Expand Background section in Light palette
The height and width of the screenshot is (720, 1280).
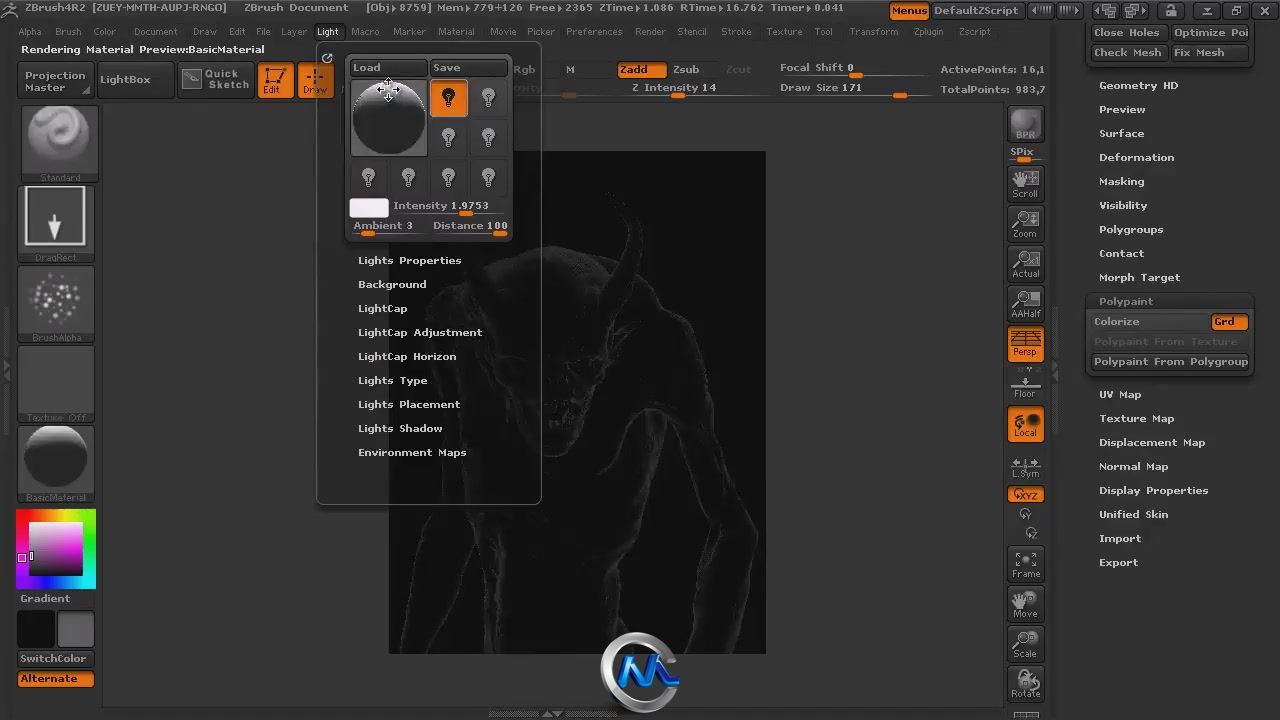click(392, 284)
